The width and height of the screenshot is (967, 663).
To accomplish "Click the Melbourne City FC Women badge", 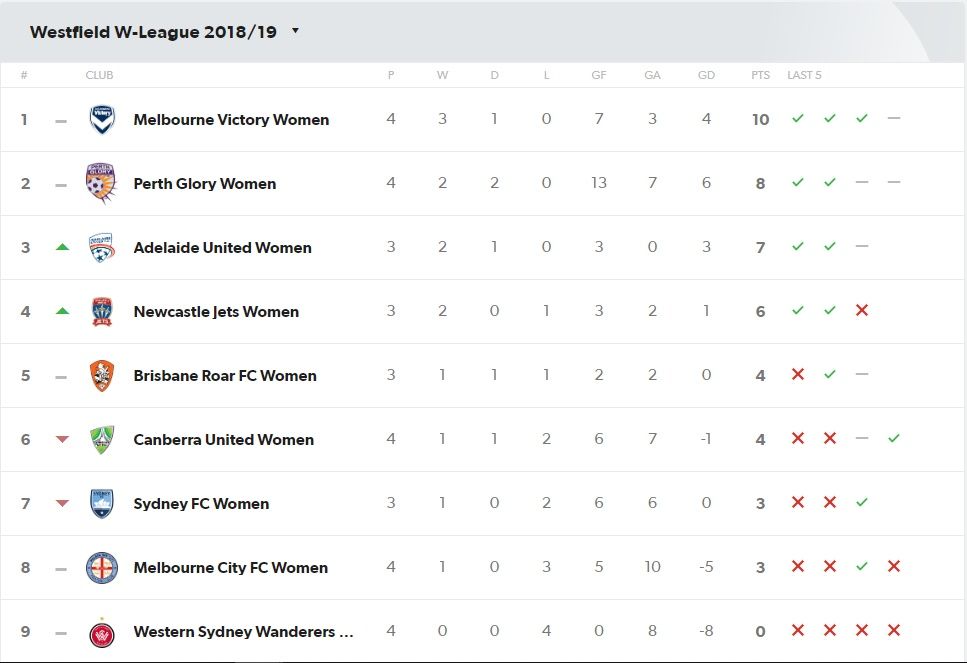I will tap(102, 568).
